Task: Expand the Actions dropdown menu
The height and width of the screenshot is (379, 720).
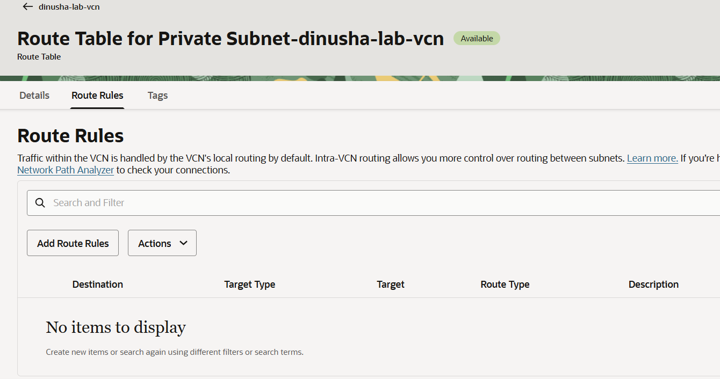Action: click(162, 243)
